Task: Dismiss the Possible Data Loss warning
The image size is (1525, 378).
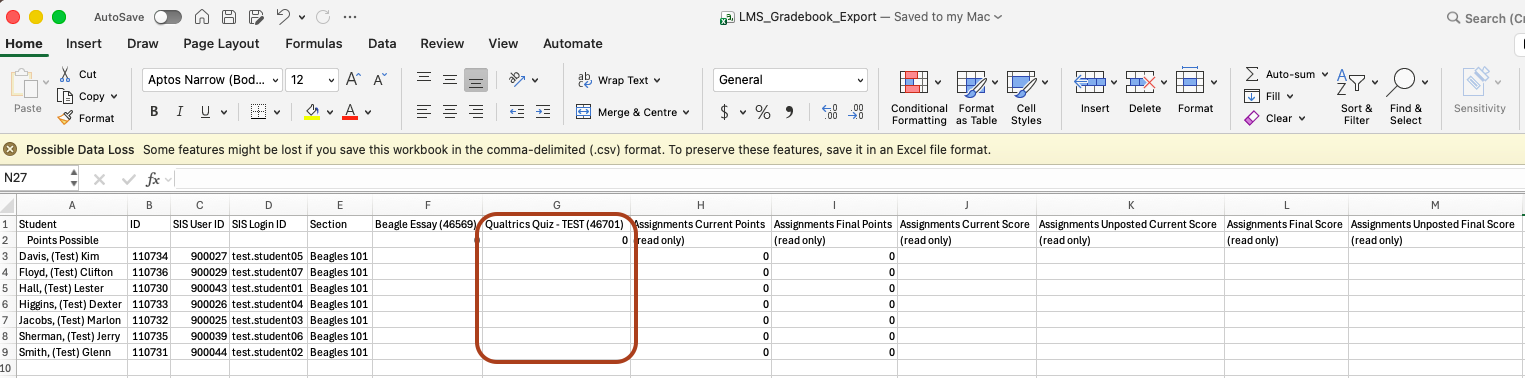Action: 10,149
